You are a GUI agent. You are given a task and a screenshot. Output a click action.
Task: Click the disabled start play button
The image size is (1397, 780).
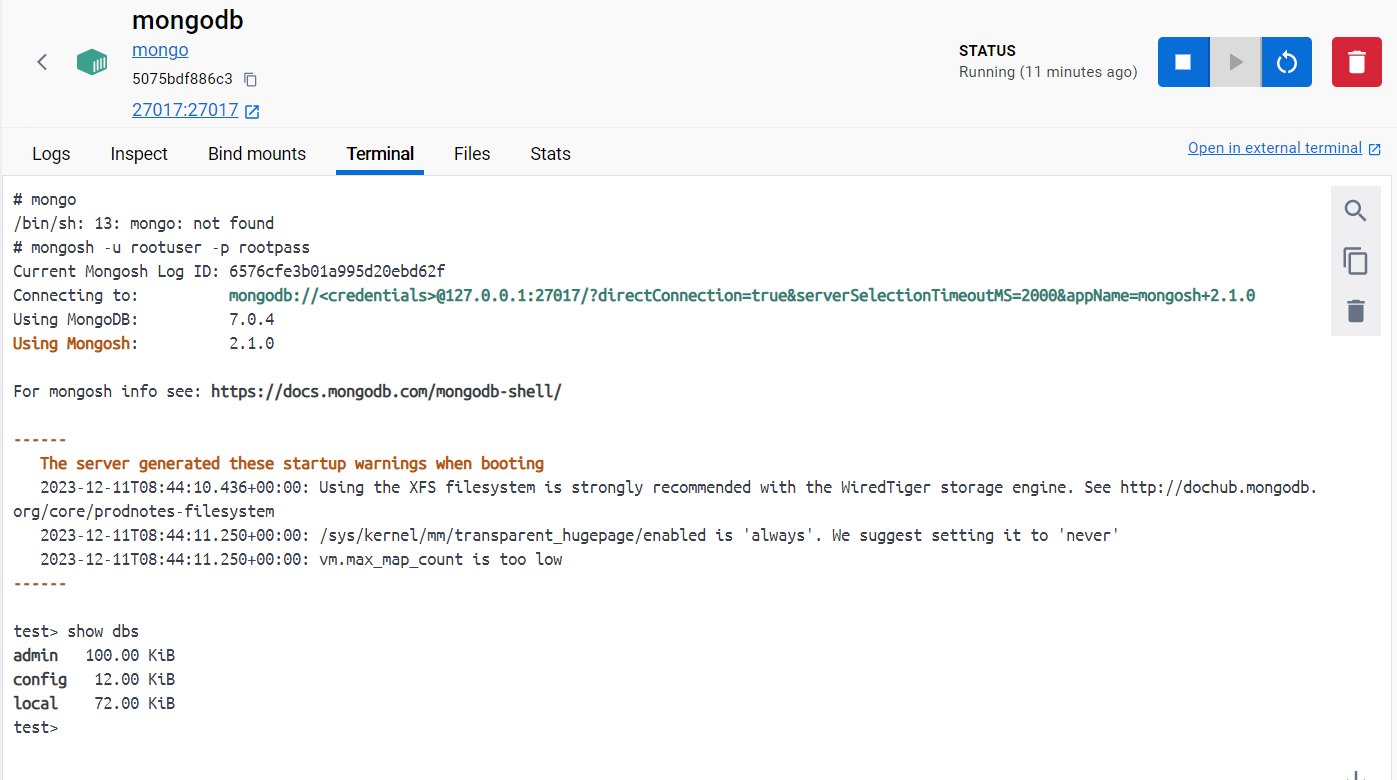tap(1236, 62)
